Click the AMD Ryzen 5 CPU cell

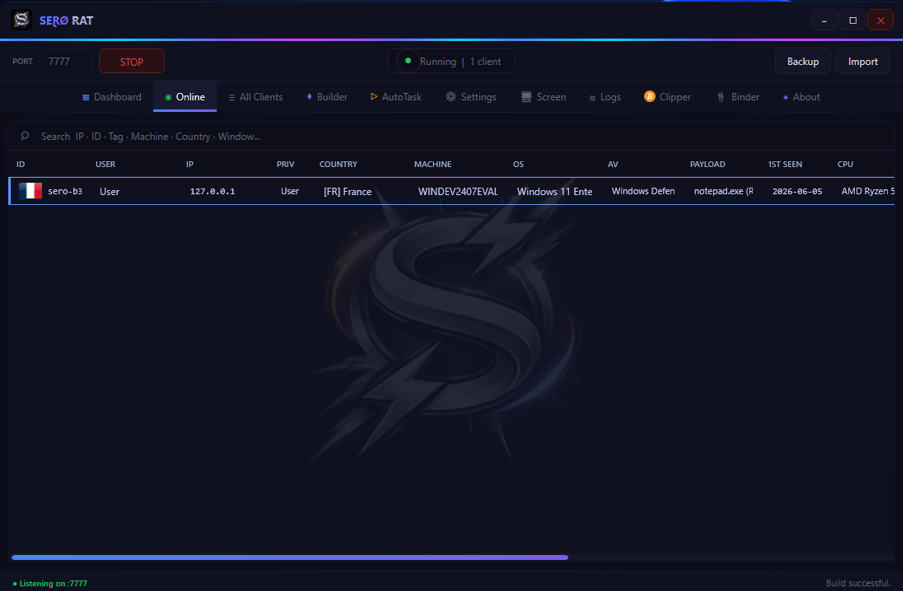[x=868, y=191]
